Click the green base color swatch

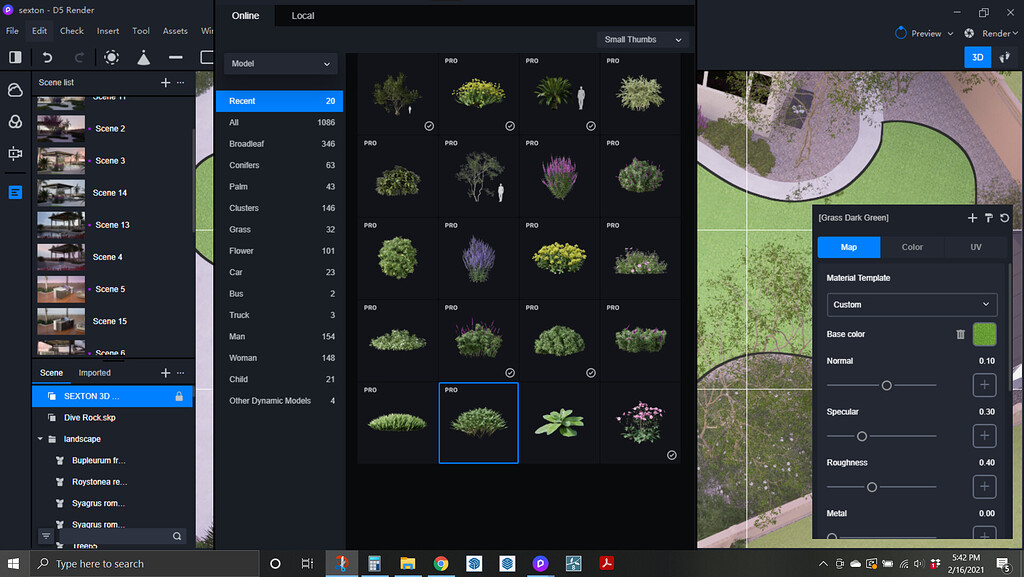pos(984,333)
